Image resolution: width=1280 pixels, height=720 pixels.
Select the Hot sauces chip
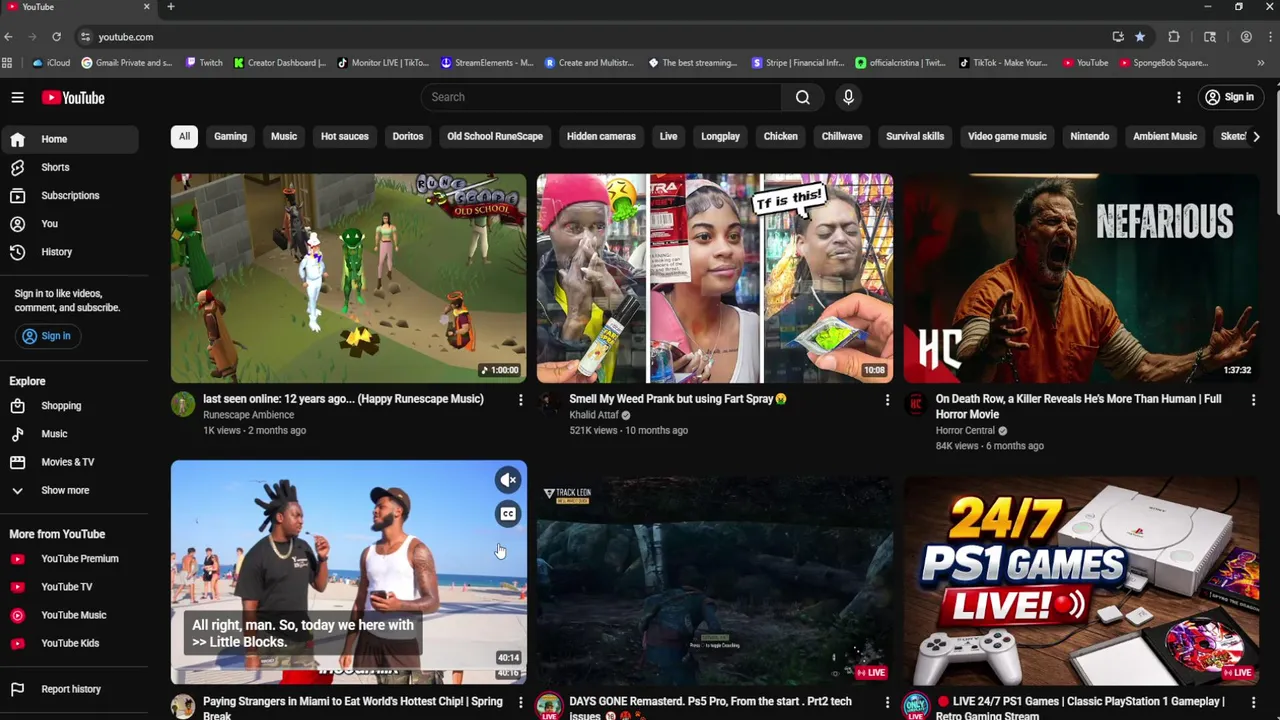click(344, 136)
